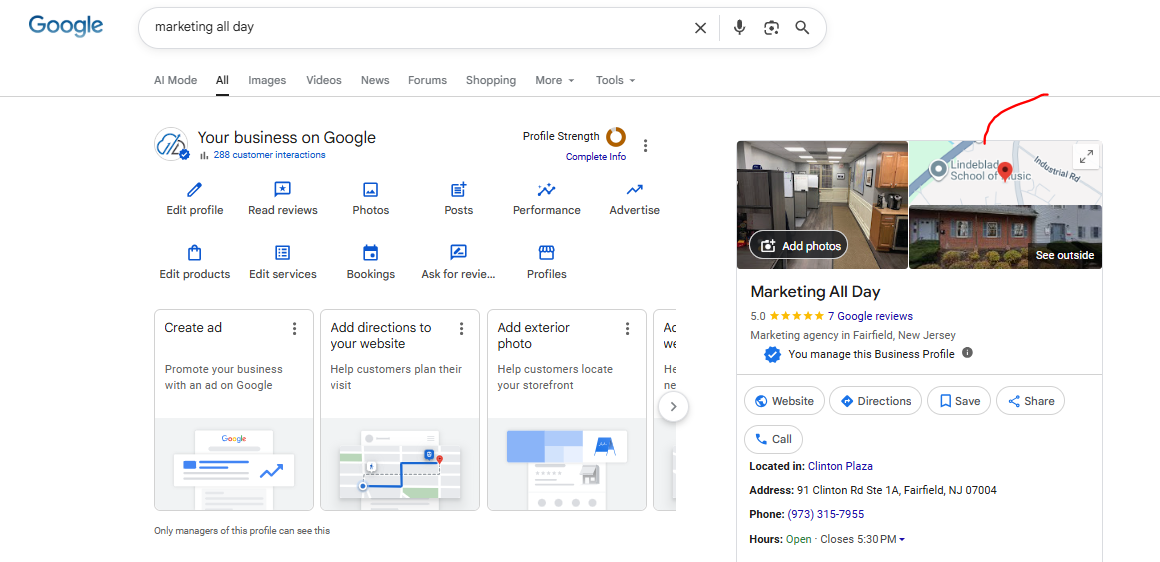This screenshot has height=562, width=1160.
Task: Expand the map with the fullscreen icon
Action: click(1086, 157)
